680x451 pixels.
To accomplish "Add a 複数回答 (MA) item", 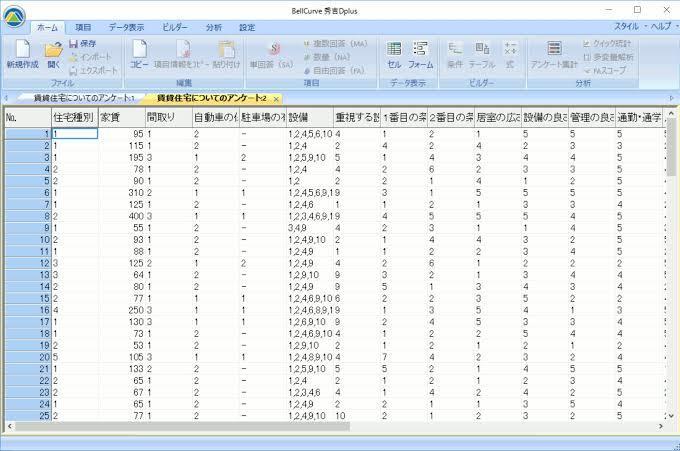I will [335, 43].
